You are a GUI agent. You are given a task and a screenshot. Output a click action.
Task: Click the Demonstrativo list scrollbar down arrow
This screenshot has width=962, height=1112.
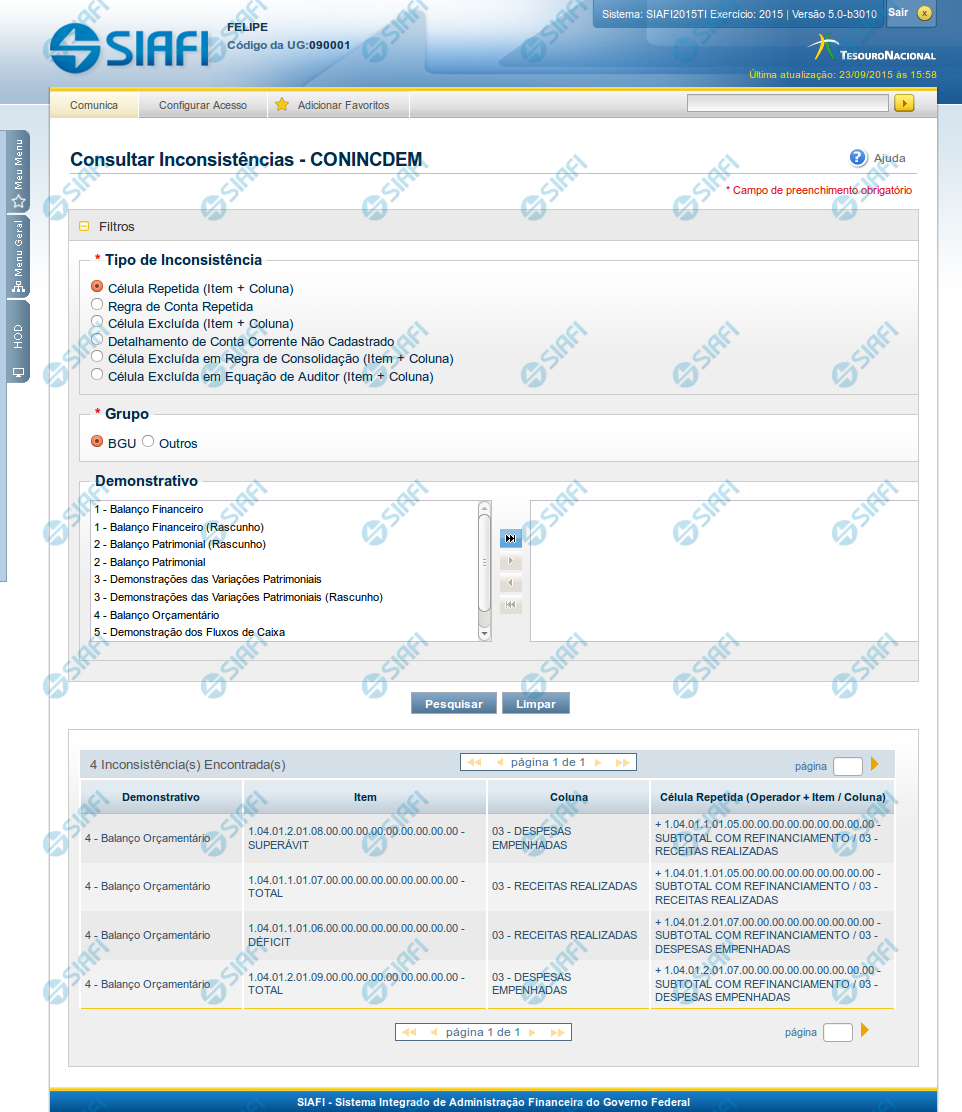coord(484,633)
